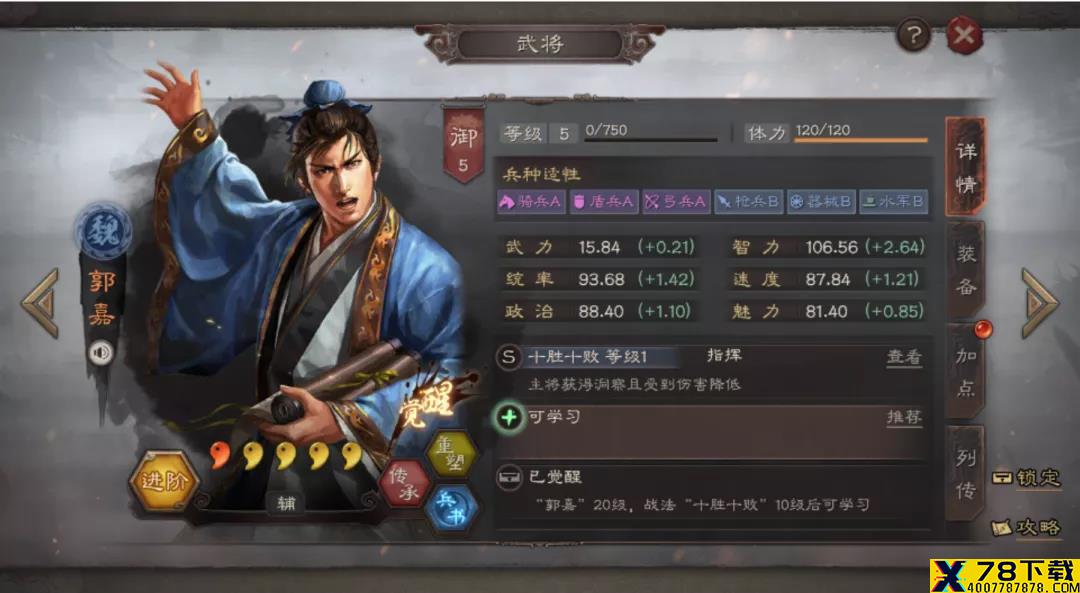The image size is (1080, 593).
Task: Open the 加点 attribute points tab
Action: pos(965,371)
